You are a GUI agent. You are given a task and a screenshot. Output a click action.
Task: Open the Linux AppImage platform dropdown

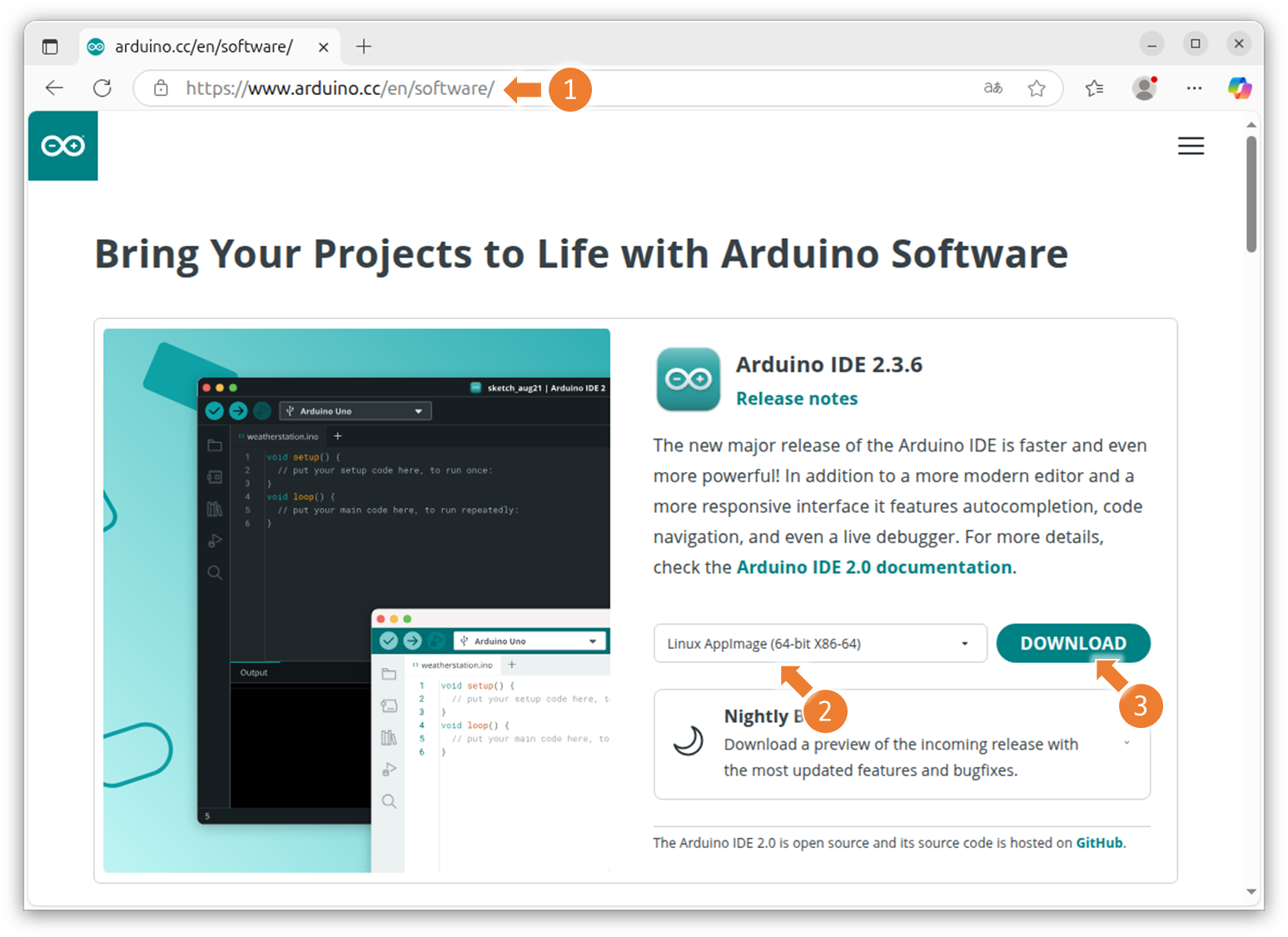click(x=820, y=644)
